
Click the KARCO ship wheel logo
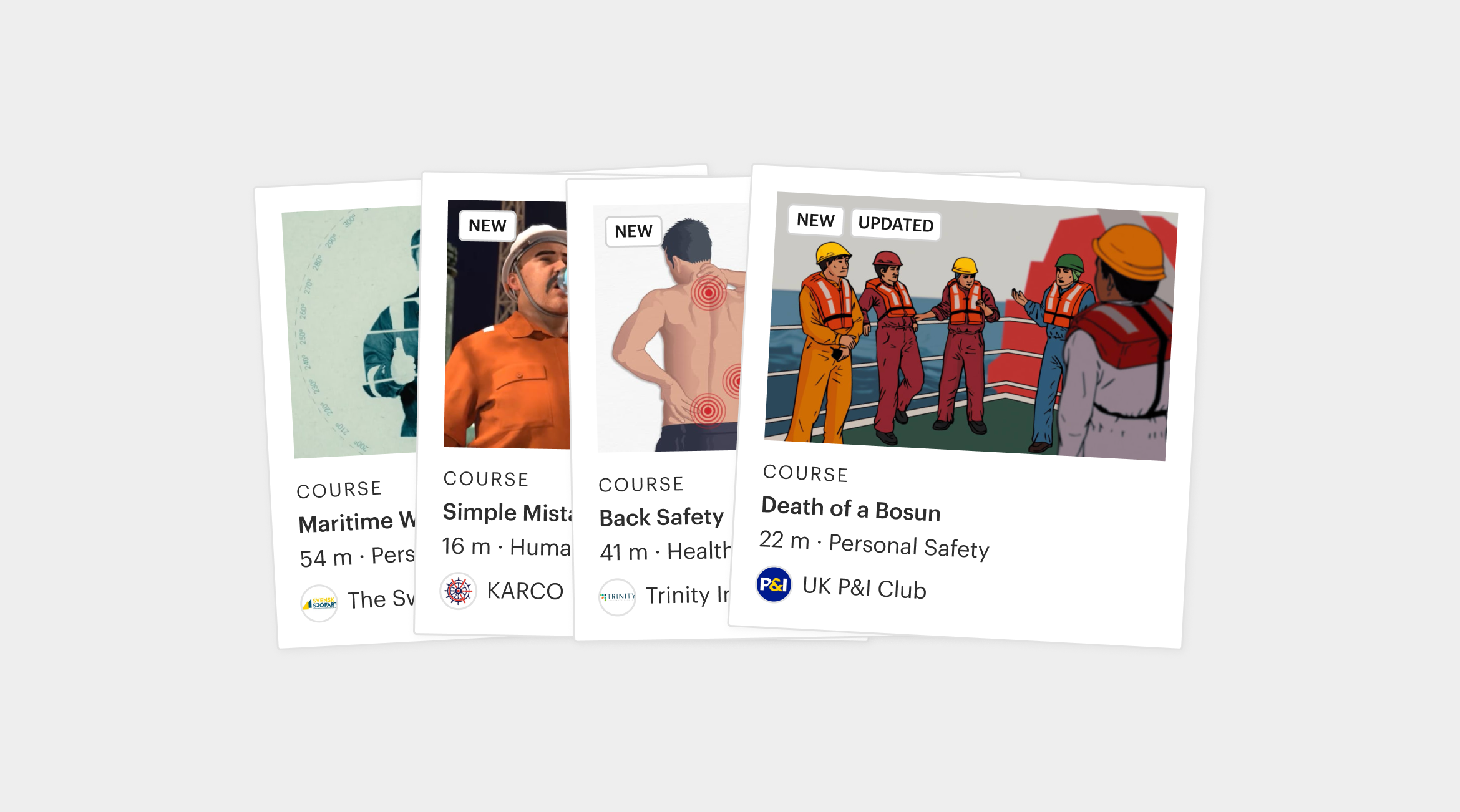[x=459, y=591]
